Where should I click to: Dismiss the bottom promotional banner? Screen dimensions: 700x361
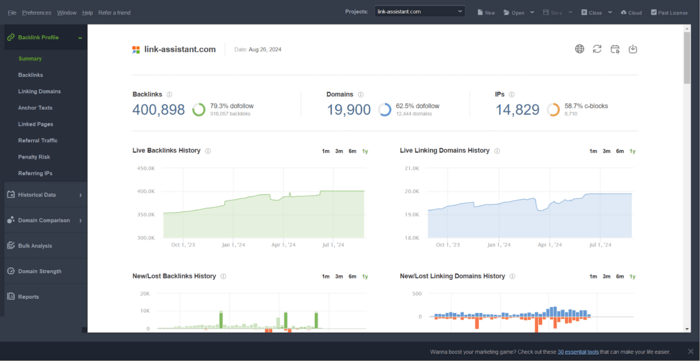click(691, 352)
